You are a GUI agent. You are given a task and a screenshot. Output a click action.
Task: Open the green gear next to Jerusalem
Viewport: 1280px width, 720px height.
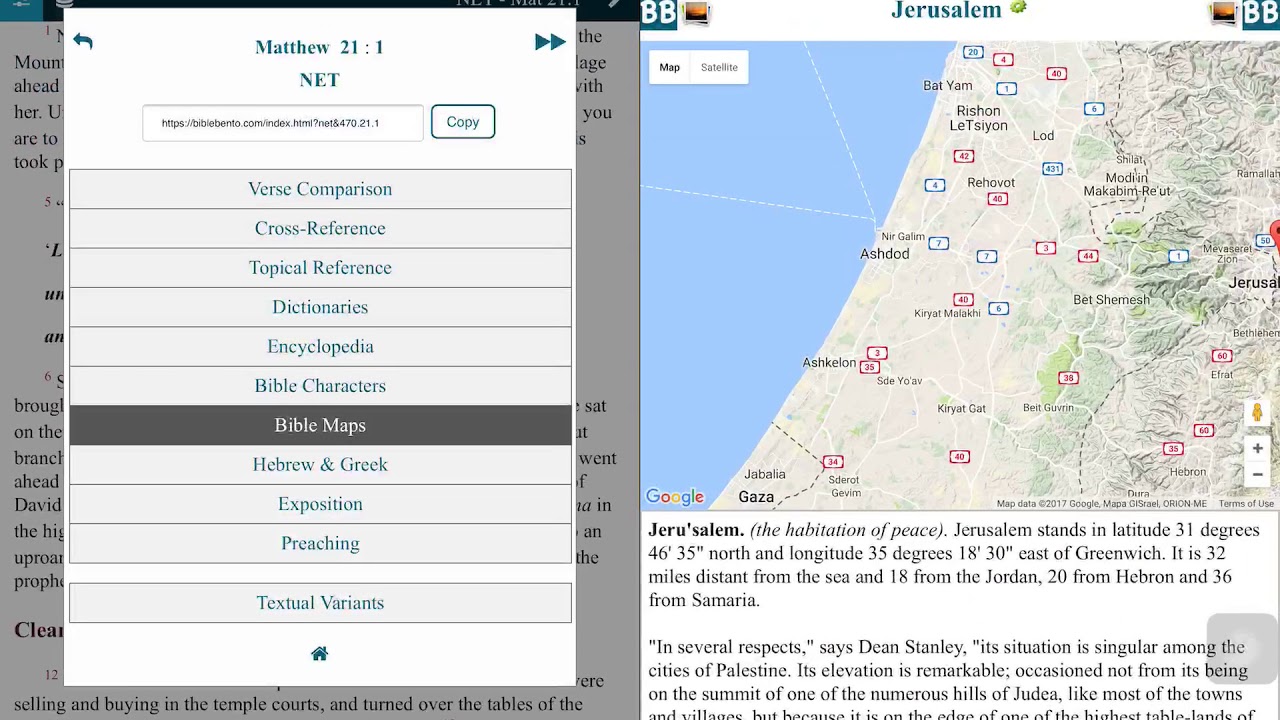(x=1018, y=8)
